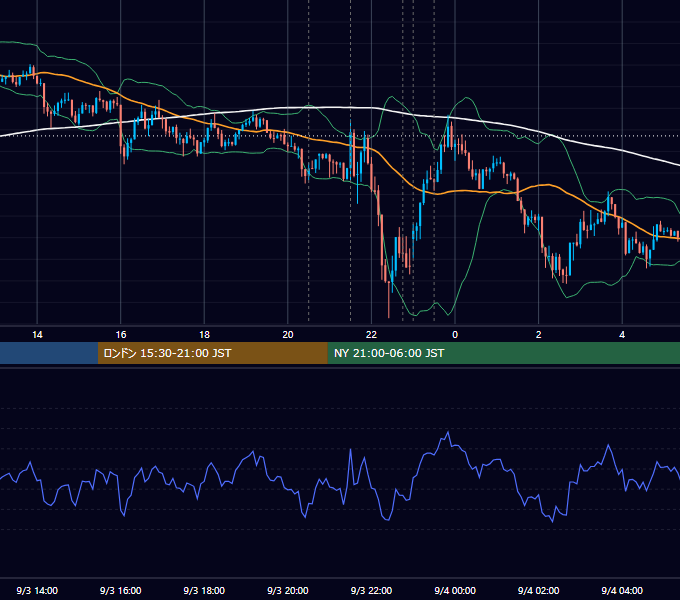Click the 0 hour label on price chart axis
This screenshot has height=600, width=680.
[455, 335]
